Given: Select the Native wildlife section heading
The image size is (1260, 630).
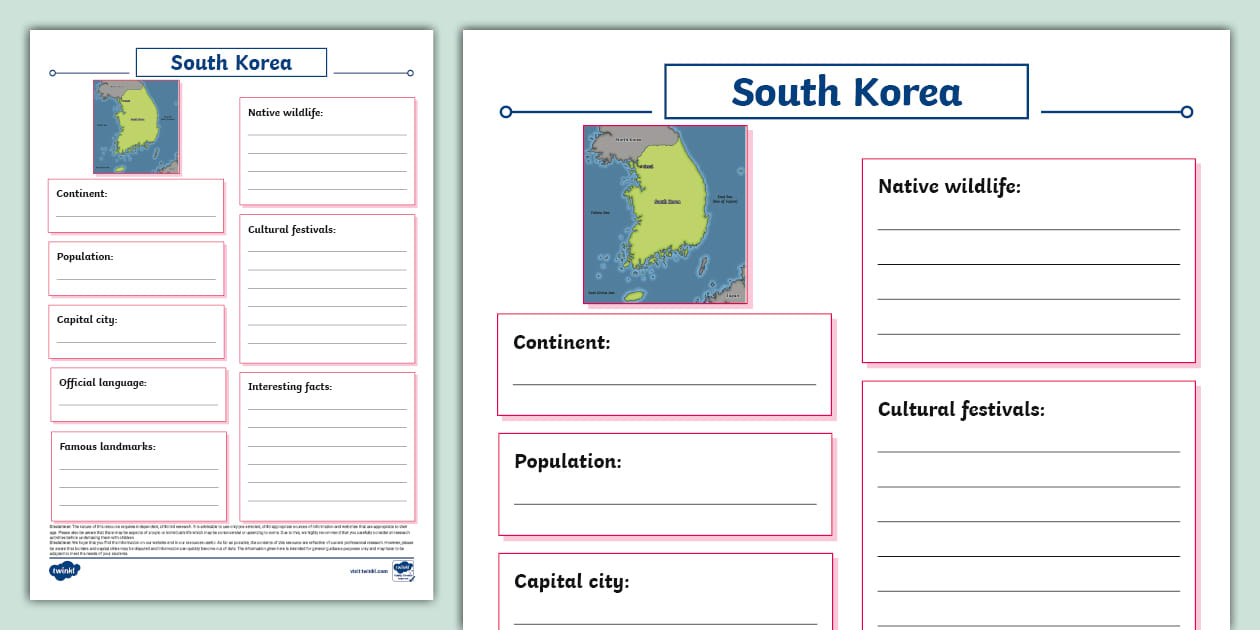Looking at the screenshot, I should tap(952, 186).
